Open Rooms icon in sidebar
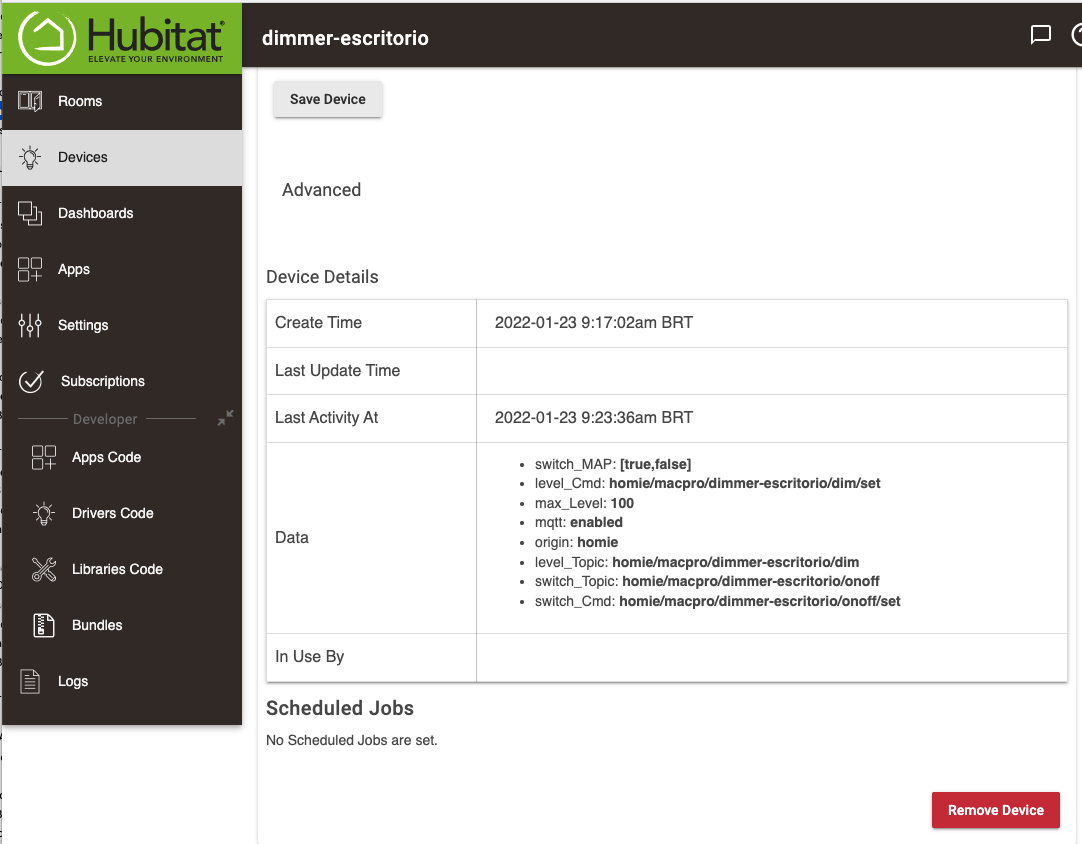 coord(30,101)
